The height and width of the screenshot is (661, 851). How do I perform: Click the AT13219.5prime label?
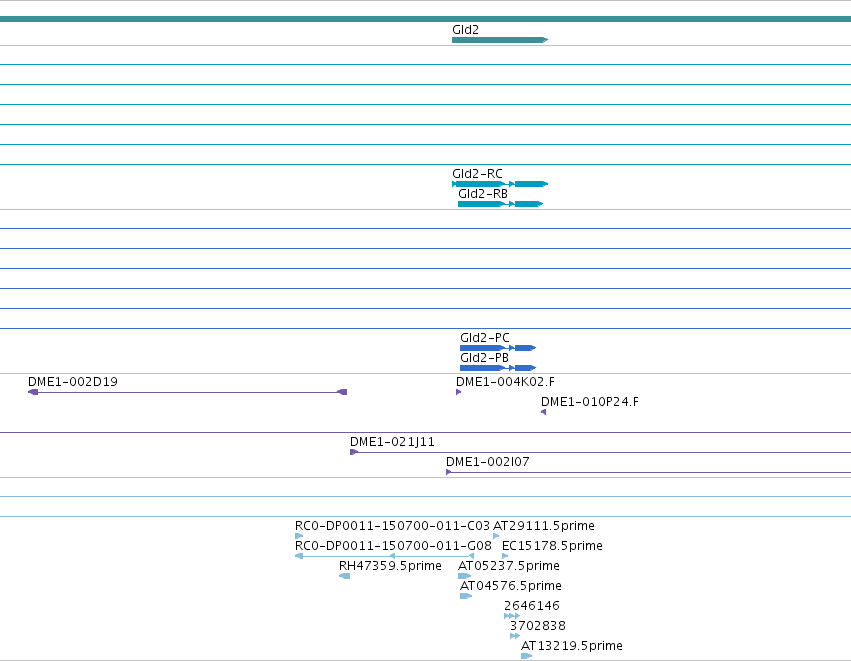[x=571, y=646]
